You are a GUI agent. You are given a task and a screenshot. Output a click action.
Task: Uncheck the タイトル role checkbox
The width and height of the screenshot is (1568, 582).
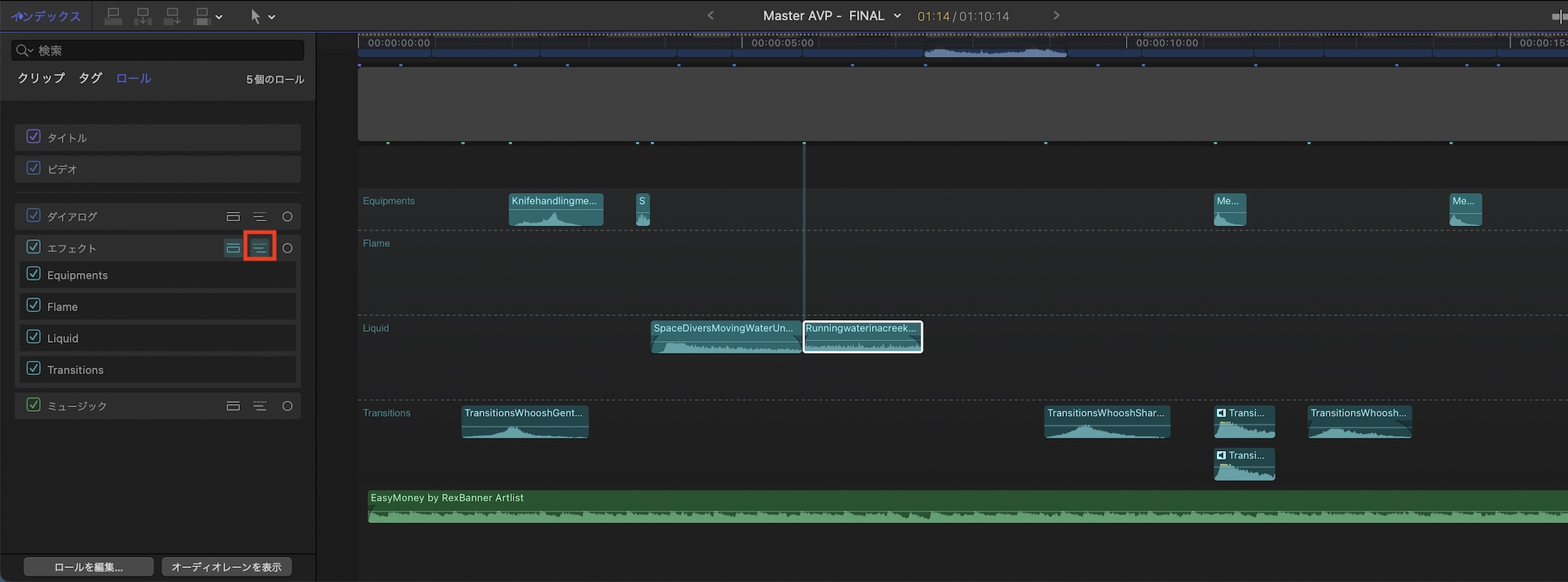click(x=34, y=136)
